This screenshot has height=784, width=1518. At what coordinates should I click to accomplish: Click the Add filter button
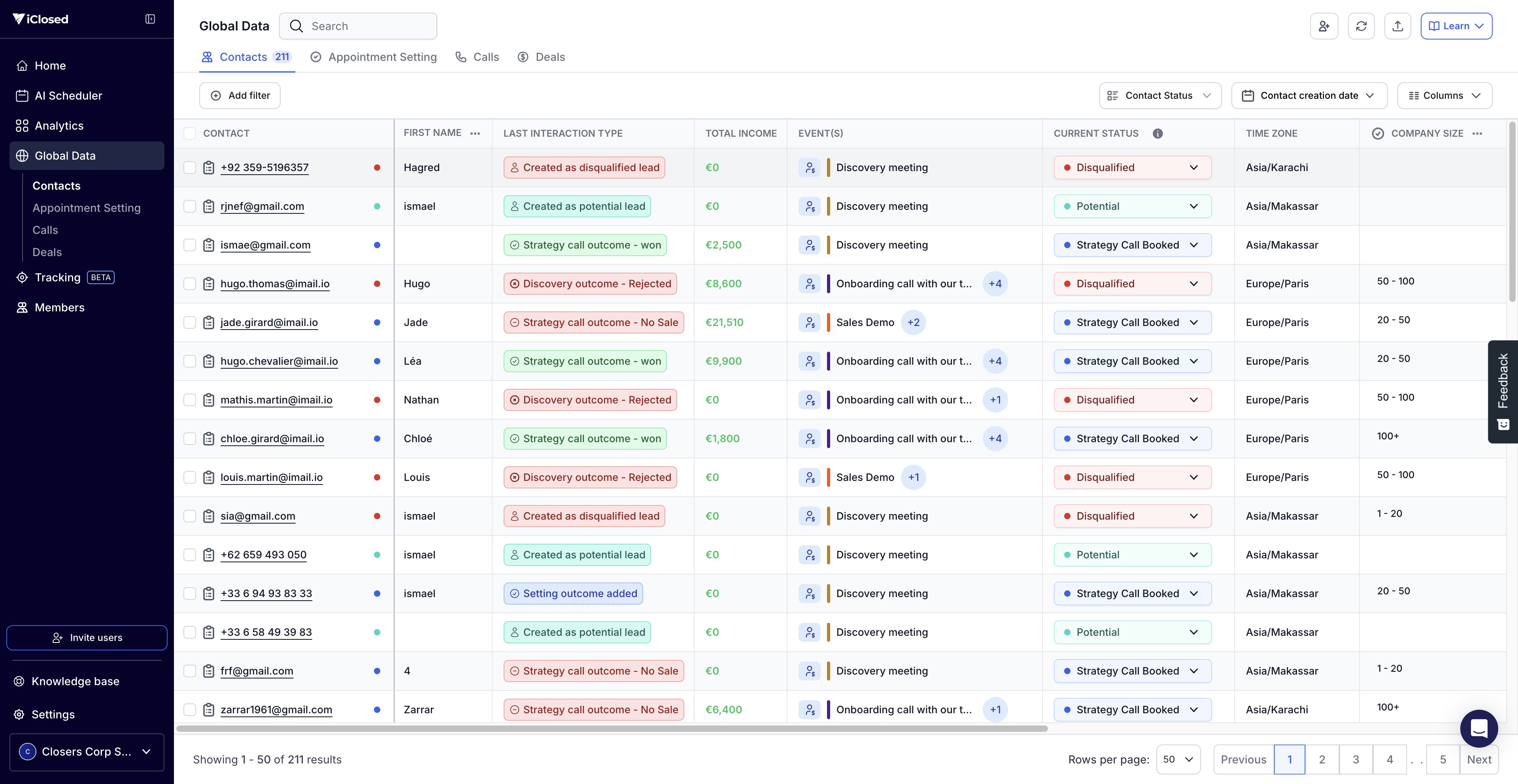point(240,95)
